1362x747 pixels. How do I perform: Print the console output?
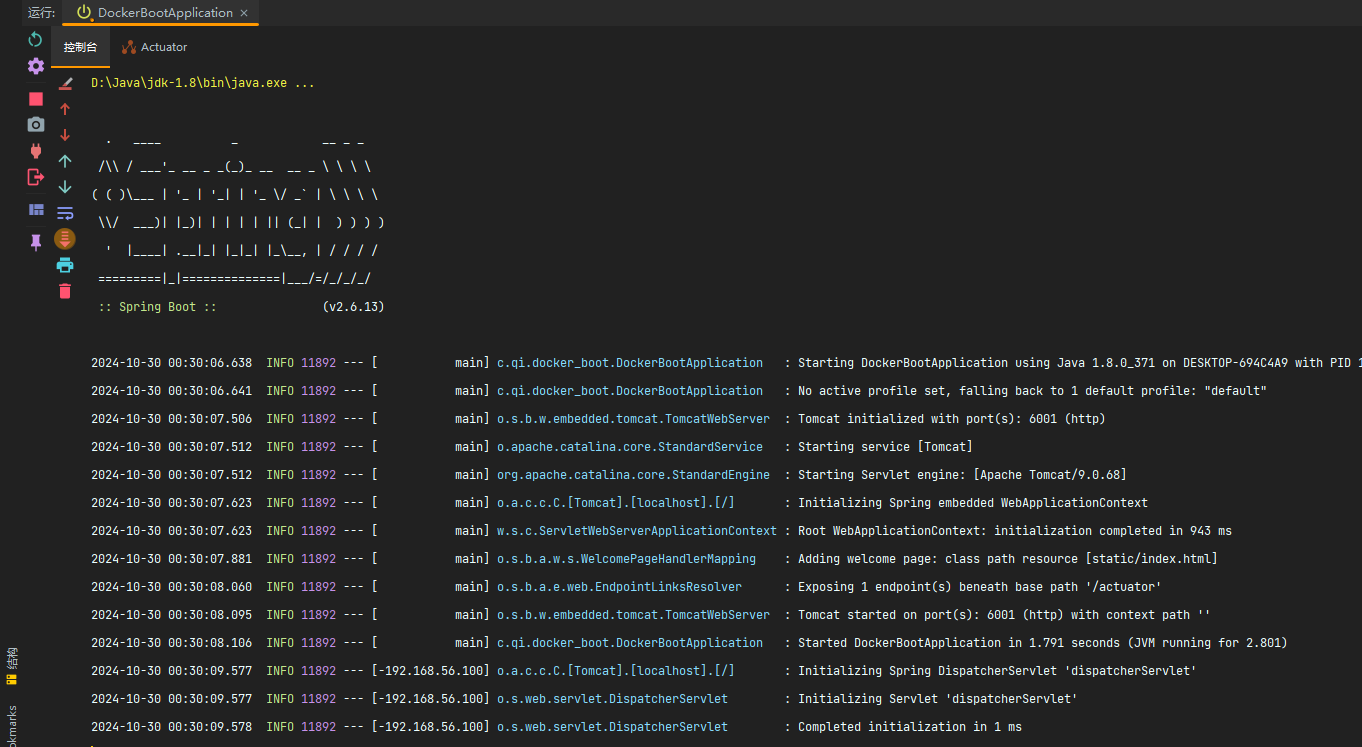(x=65, y=265)
